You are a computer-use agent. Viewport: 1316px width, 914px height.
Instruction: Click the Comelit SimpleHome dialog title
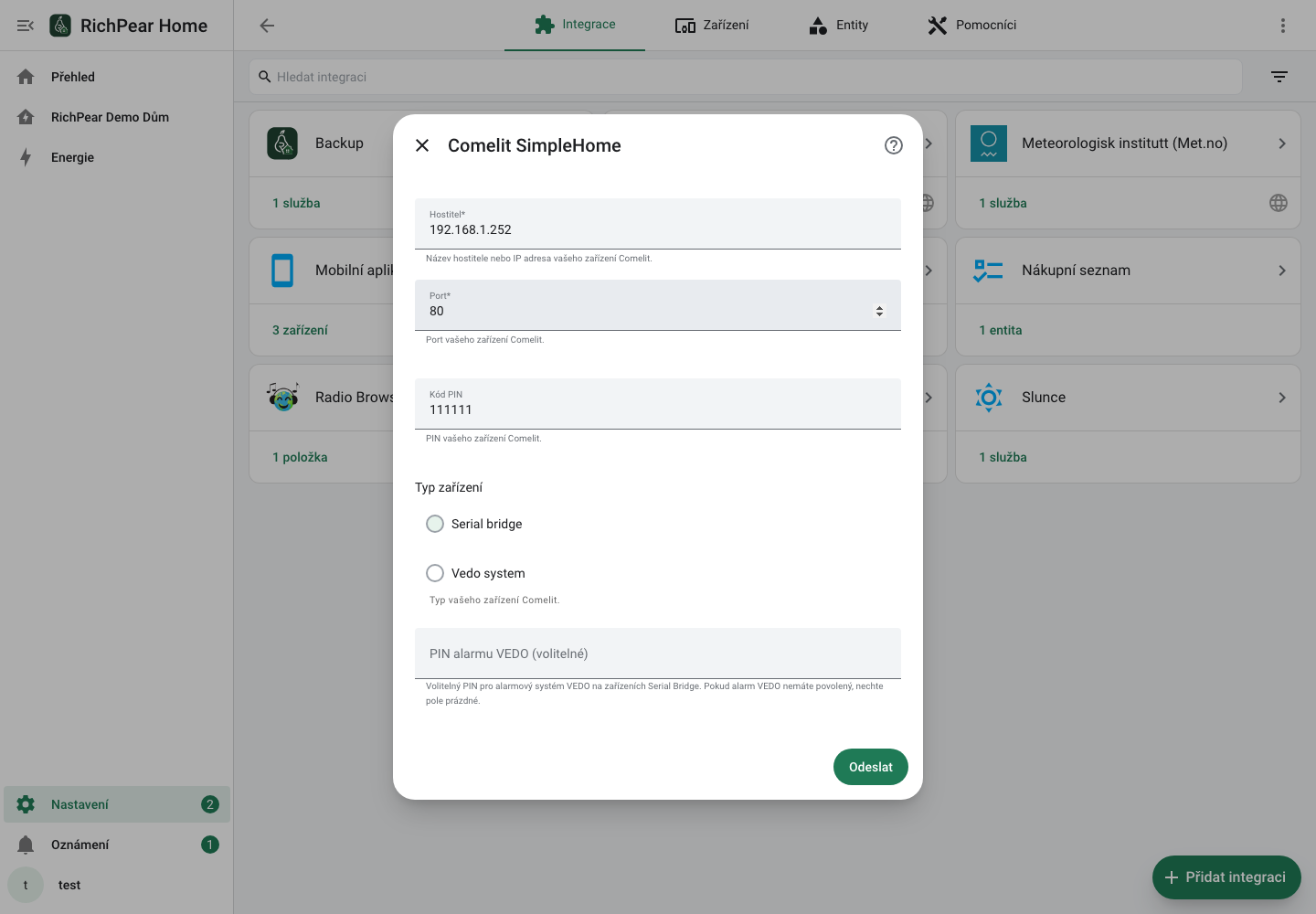click(535, 145)
